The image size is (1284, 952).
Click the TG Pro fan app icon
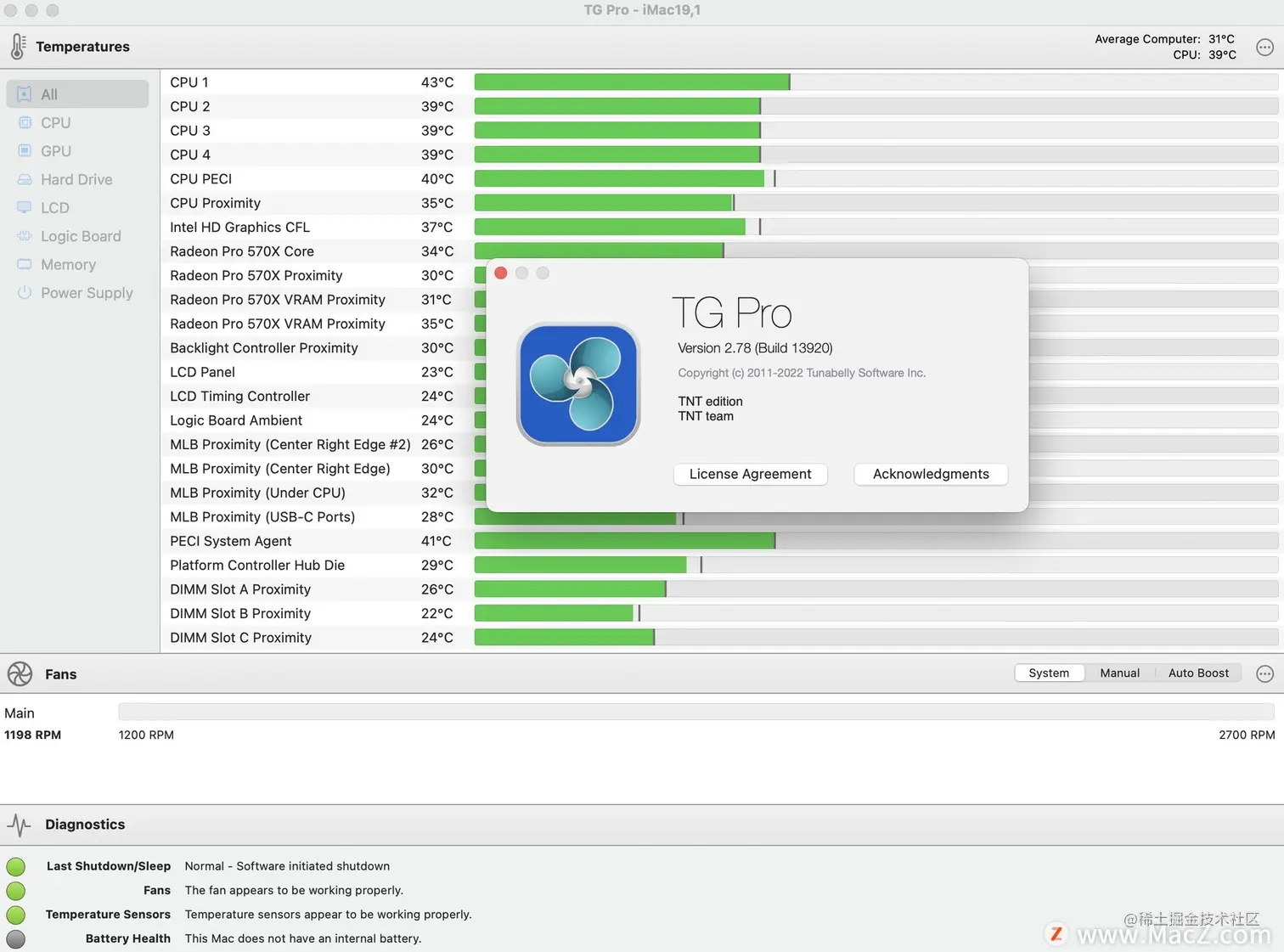coord(578,385)
